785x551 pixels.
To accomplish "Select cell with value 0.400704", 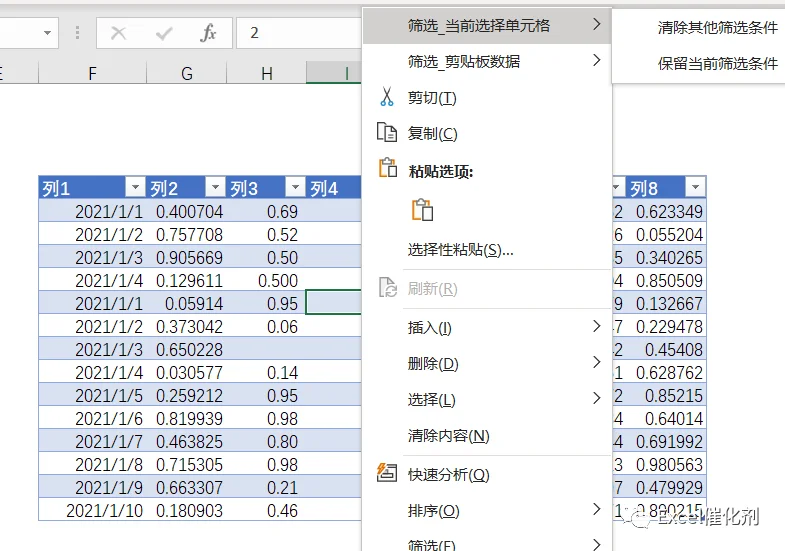I will click(186, 211).
